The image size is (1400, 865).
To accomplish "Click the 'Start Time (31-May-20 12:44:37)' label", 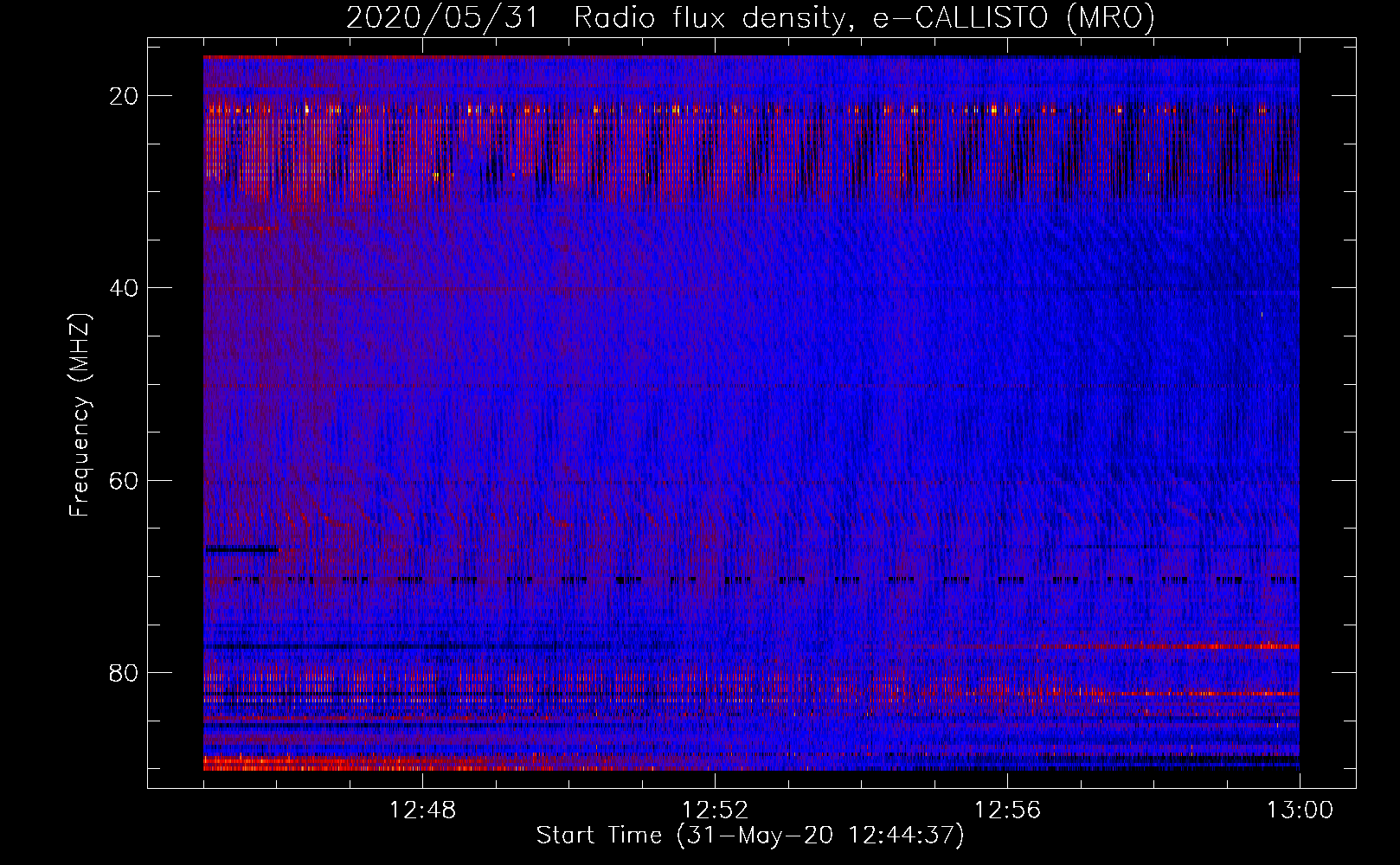I will coord(750,836).
